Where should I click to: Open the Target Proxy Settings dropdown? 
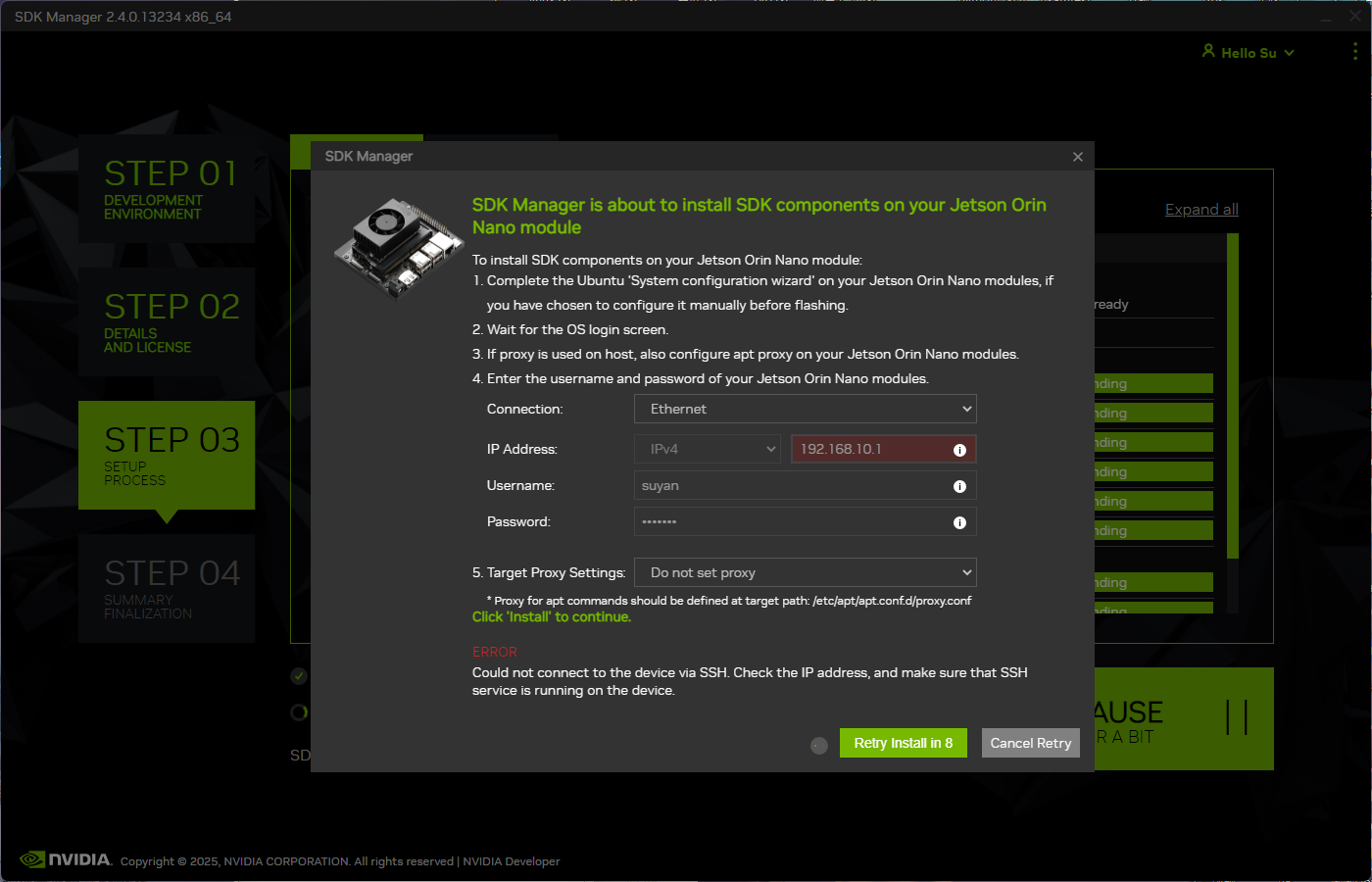coord(805,572)
